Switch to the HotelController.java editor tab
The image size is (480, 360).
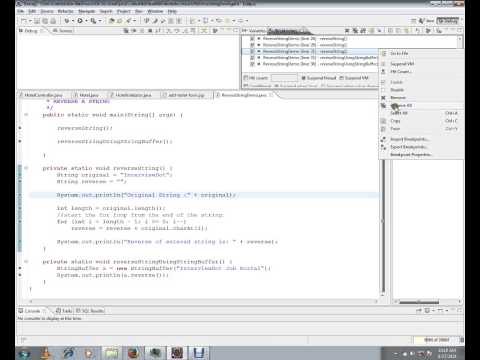[43, 95]
